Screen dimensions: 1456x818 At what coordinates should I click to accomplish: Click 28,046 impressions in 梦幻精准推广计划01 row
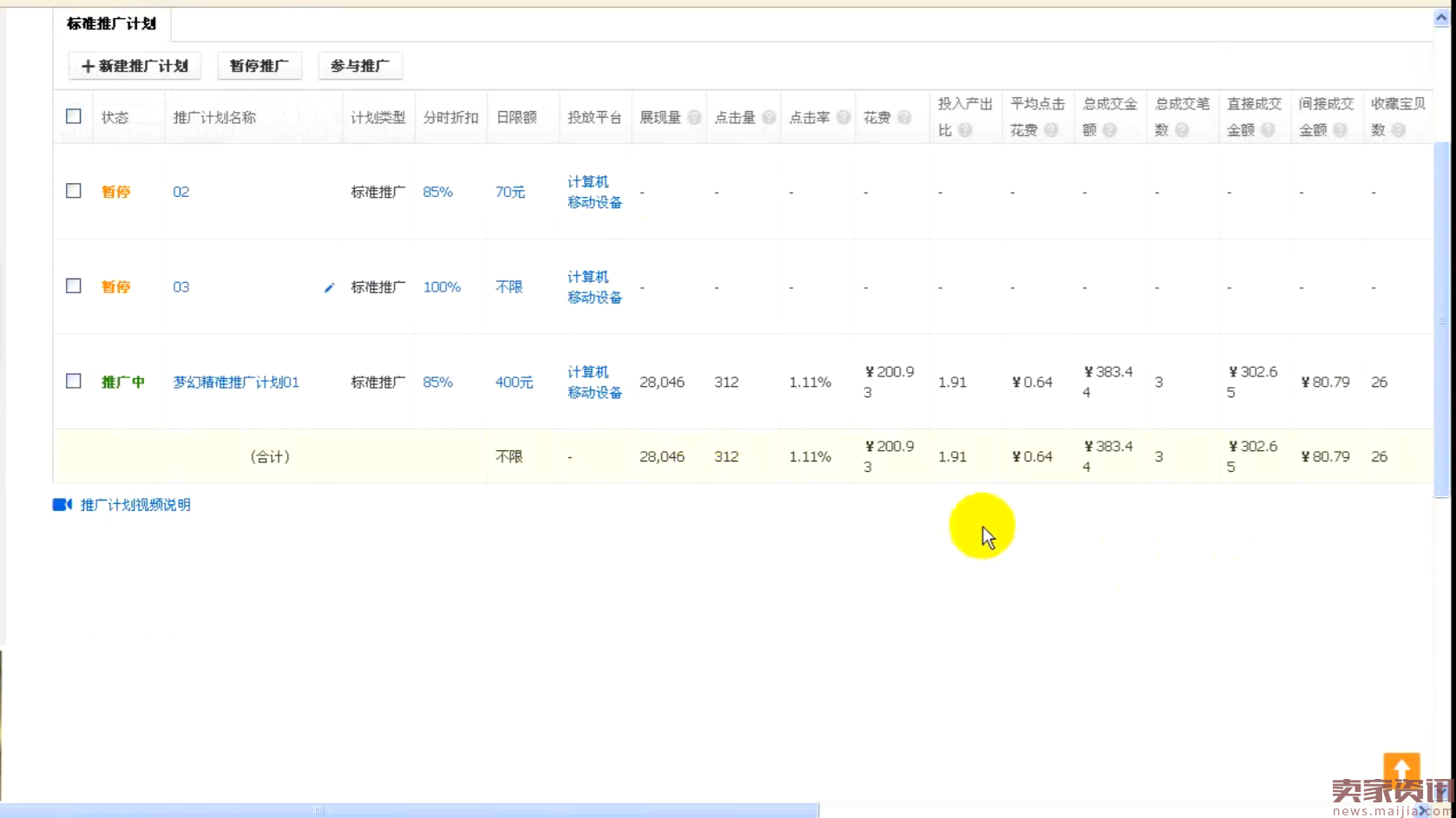tap(662, 382)
